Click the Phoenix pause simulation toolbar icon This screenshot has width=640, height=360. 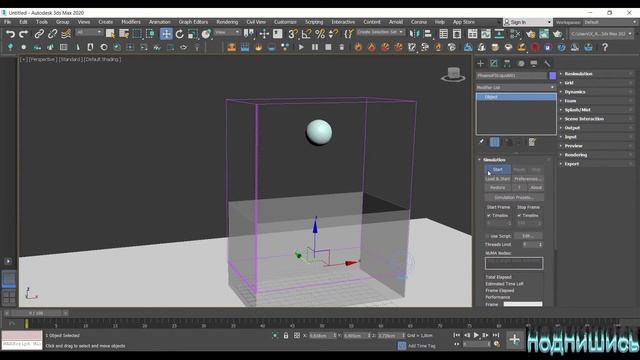315,47
